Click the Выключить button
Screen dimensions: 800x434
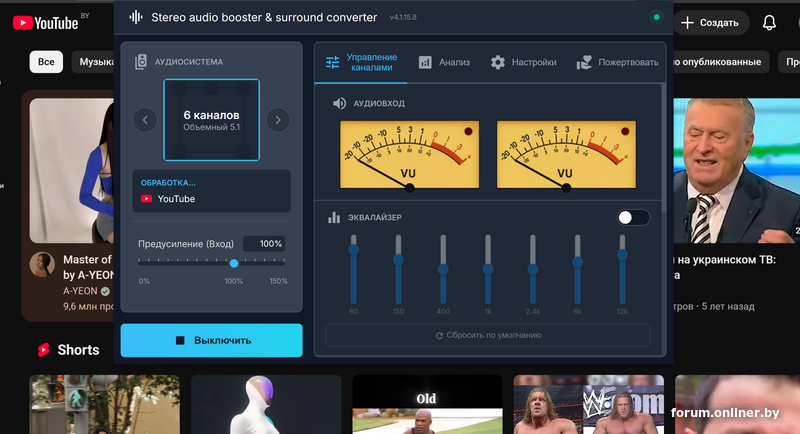[211, 340]
